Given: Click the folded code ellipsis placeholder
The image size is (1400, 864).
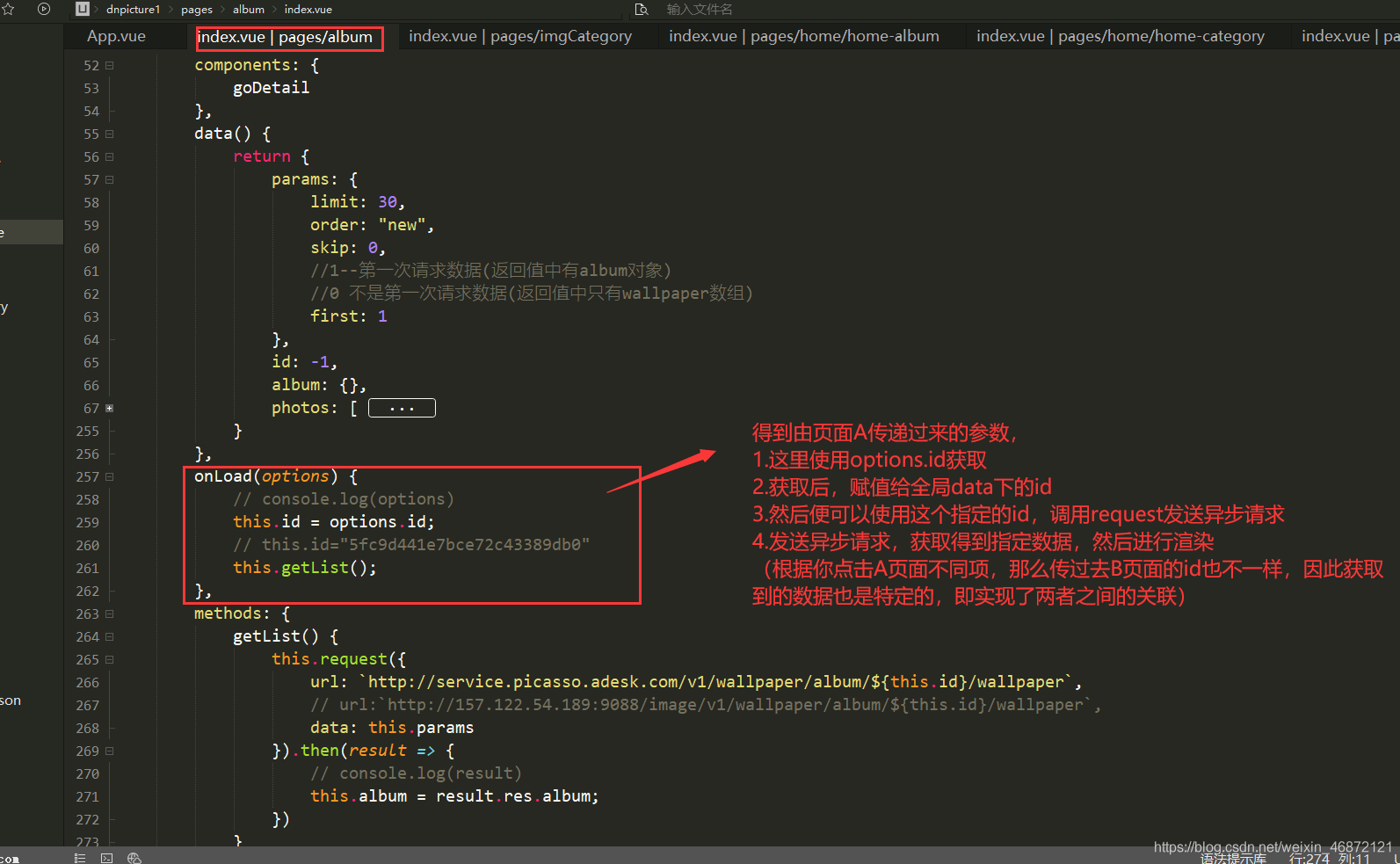Looking at the screenshot, I should click(x=402, y=408).
